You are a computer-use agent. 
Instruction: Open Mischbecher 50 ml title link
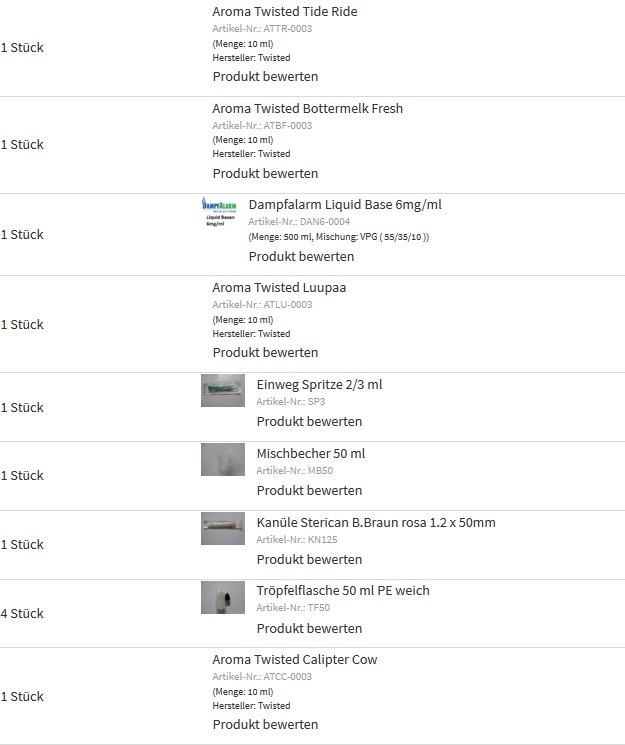click(x=311, y=453)
